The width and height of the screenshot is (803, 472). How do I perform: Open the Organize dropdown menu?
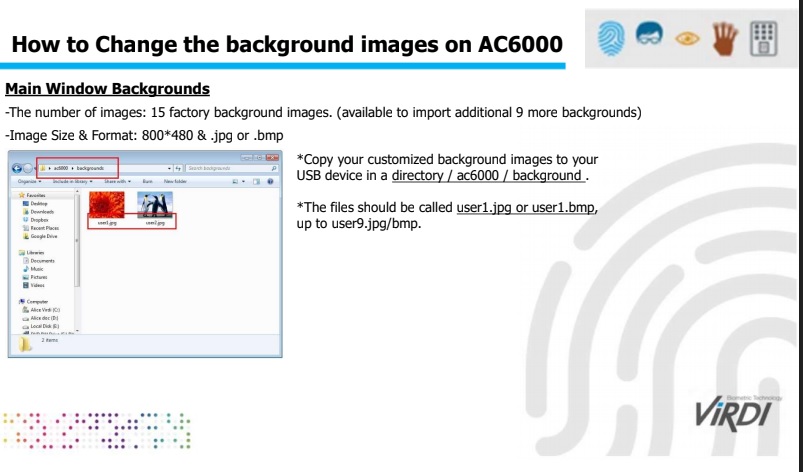(x=30, y=181)
